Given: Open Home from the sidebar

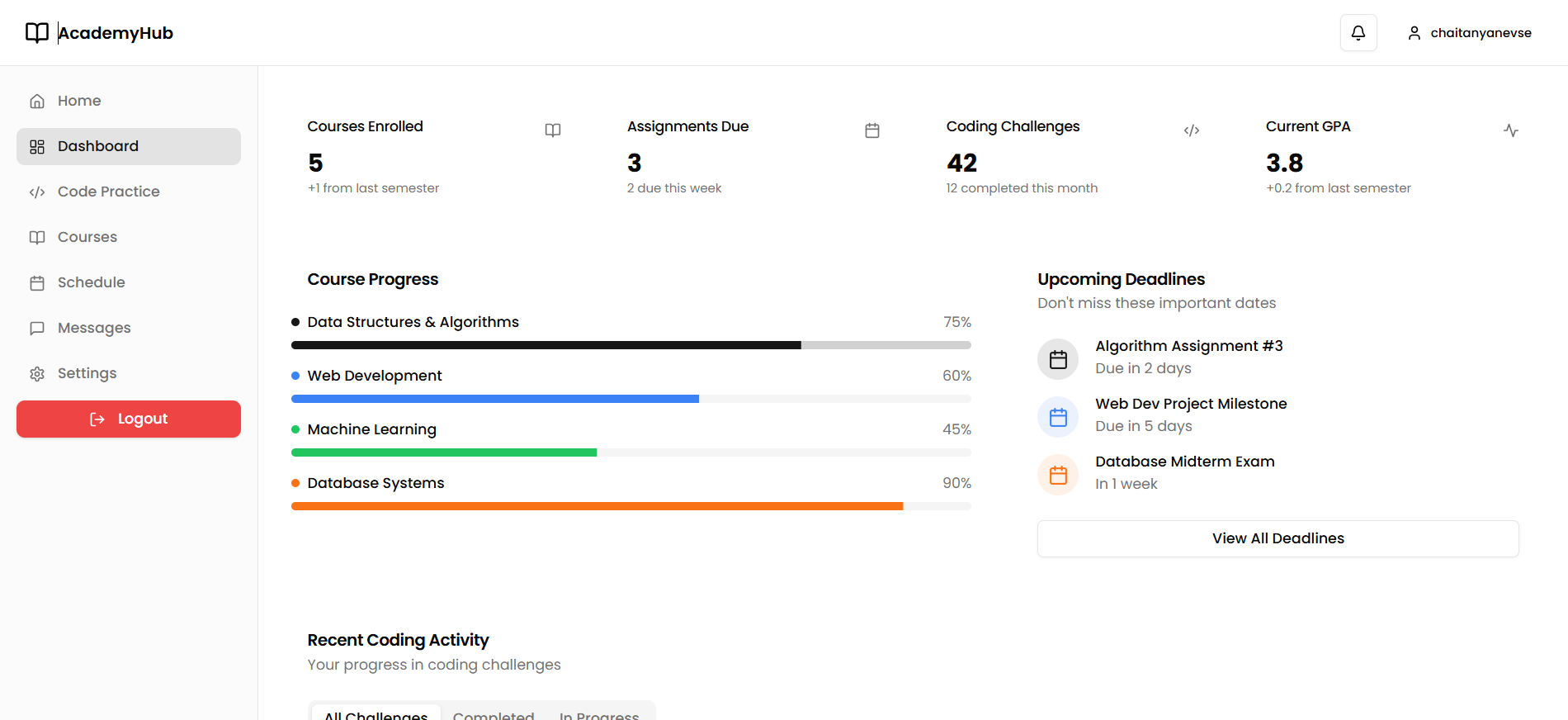Looking at the screenshot, I should click(79, 101).
